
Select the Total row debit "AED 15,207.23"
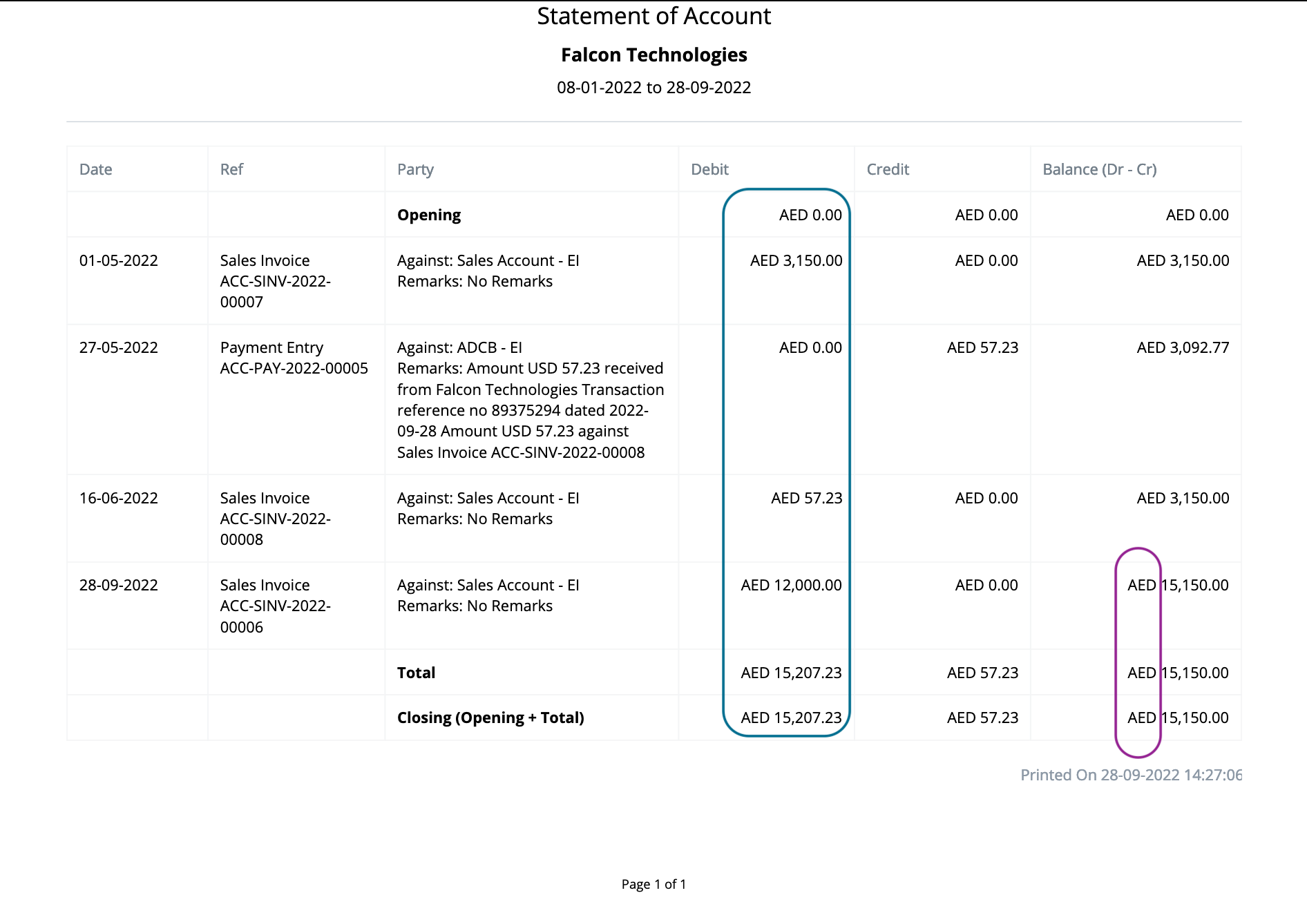(791, 673)
